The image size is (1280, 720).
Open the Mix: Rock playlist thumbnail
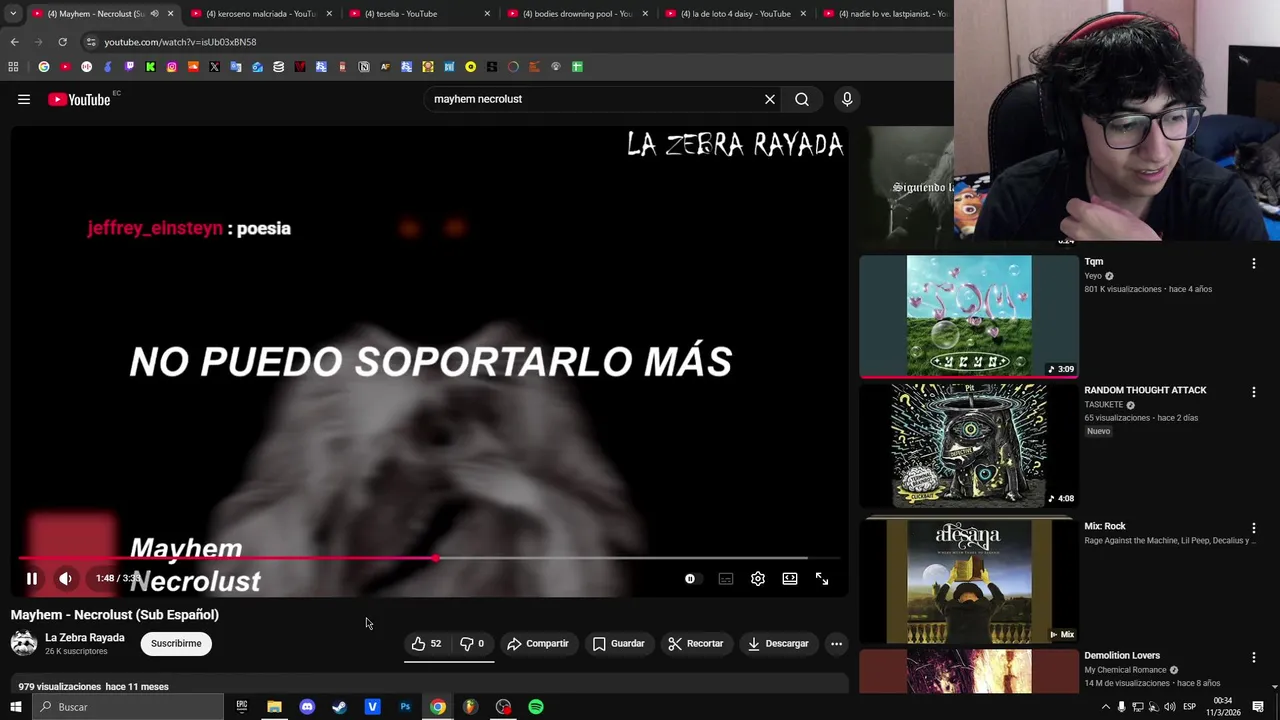[969, 581]
